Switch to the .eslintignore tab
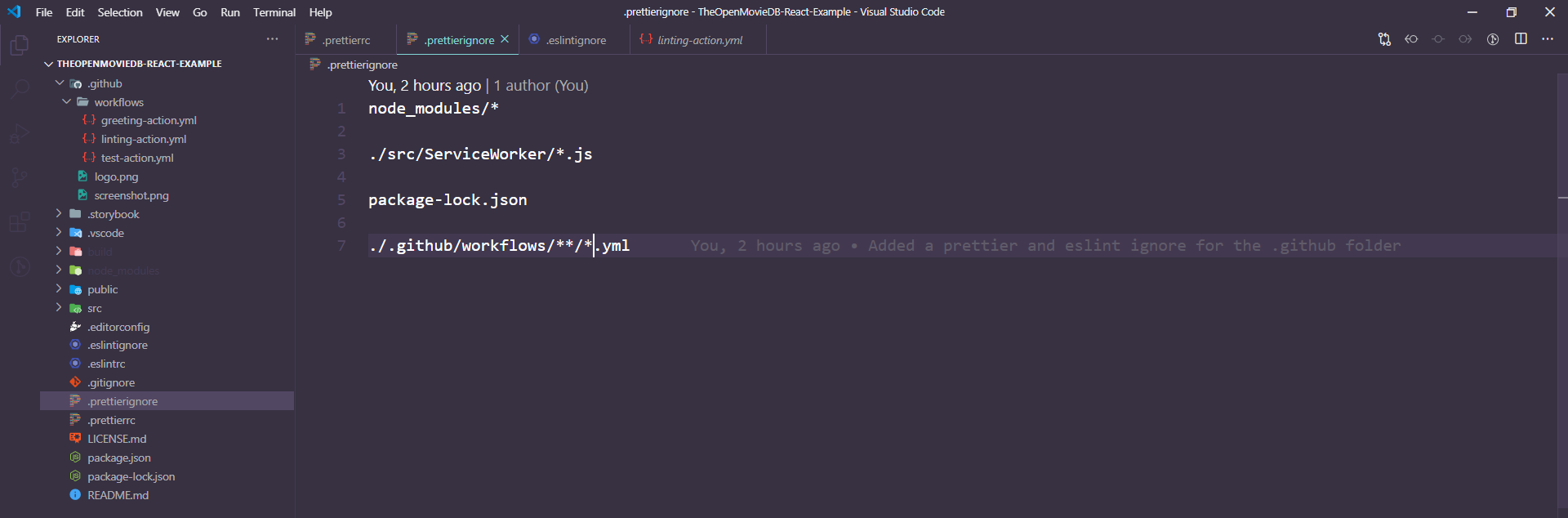 click(x=575, y=40)
